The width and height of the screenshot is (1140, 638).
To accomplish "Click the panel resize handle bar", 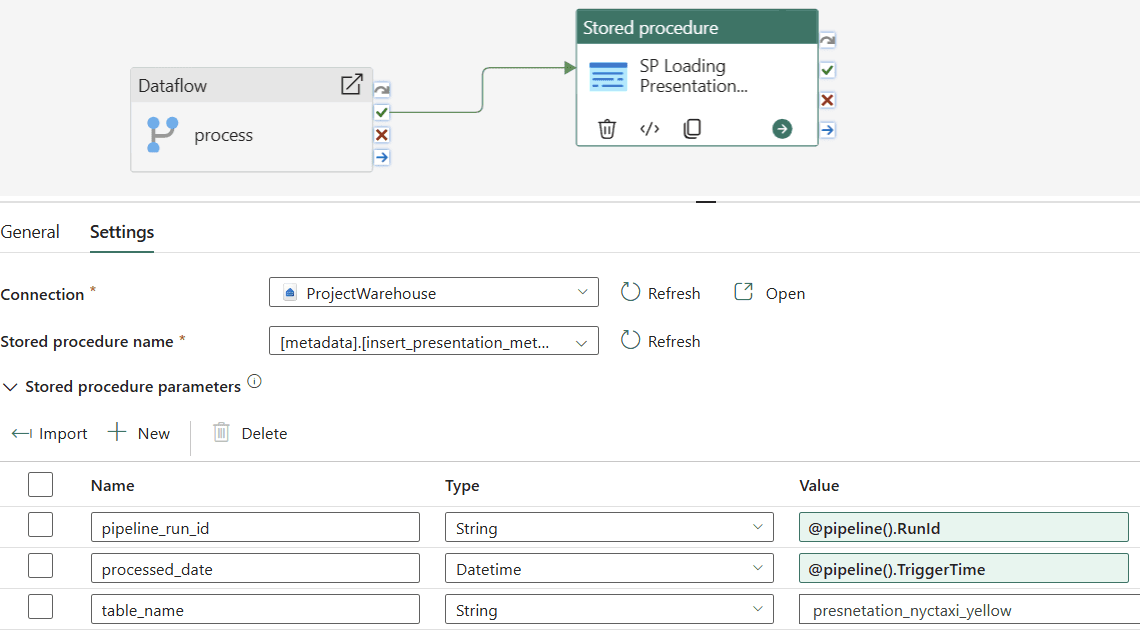I will point(705,202).
